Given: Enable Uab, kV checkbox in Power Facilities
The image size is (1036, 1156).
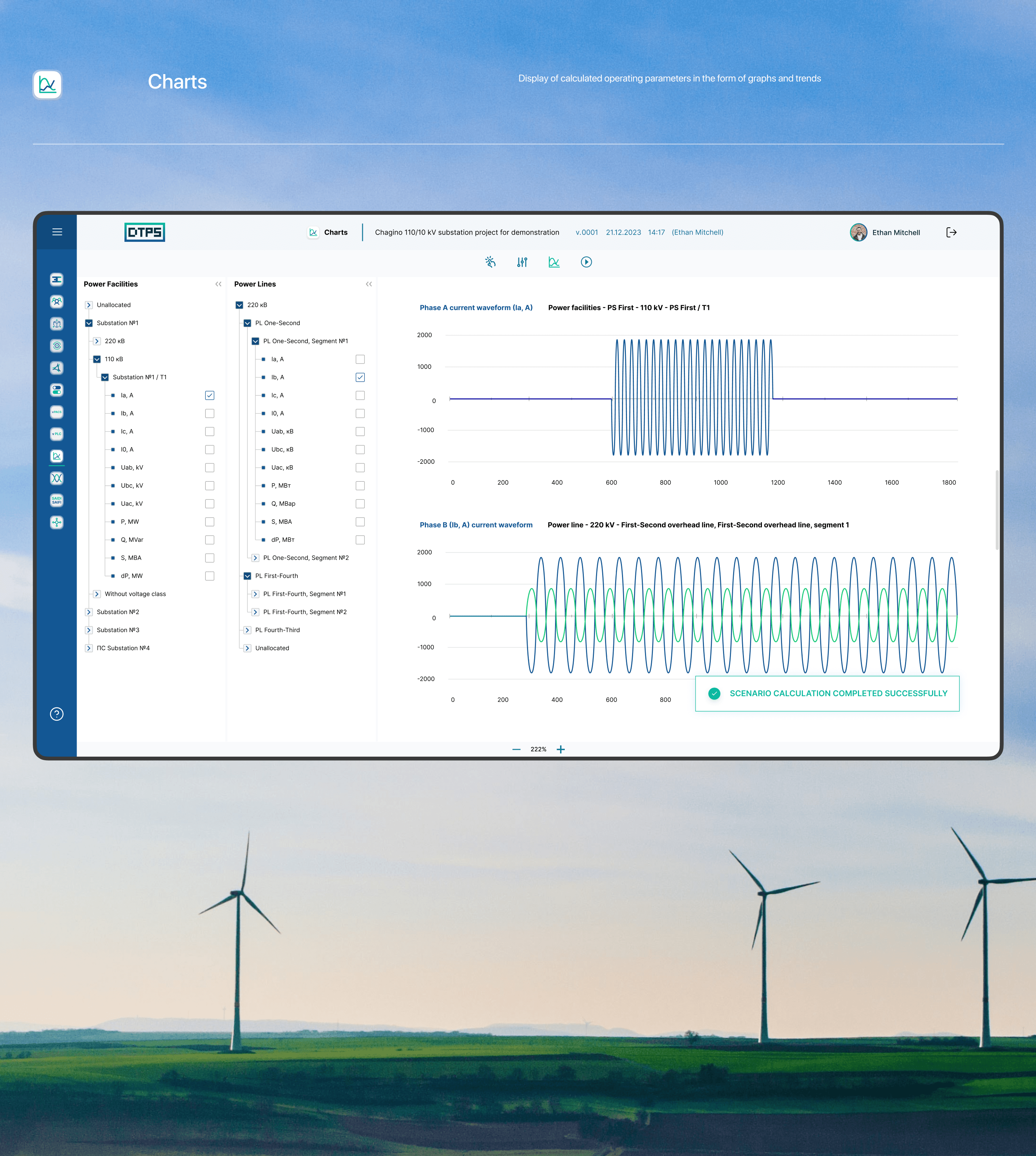Looking at the screenshot, I should [x=209, y=467].
